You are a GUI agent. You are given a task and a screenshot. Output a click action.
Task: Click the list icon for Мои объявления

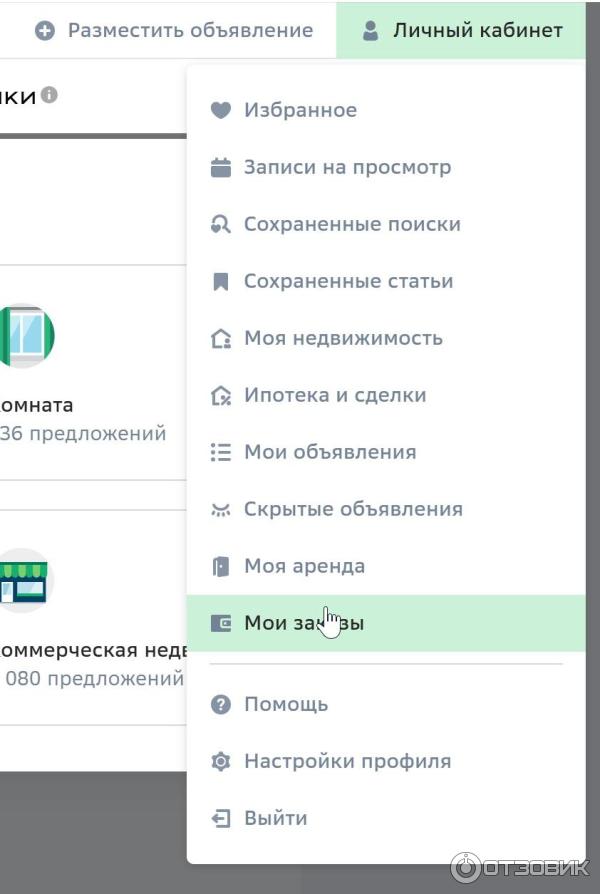click(221, 452)
